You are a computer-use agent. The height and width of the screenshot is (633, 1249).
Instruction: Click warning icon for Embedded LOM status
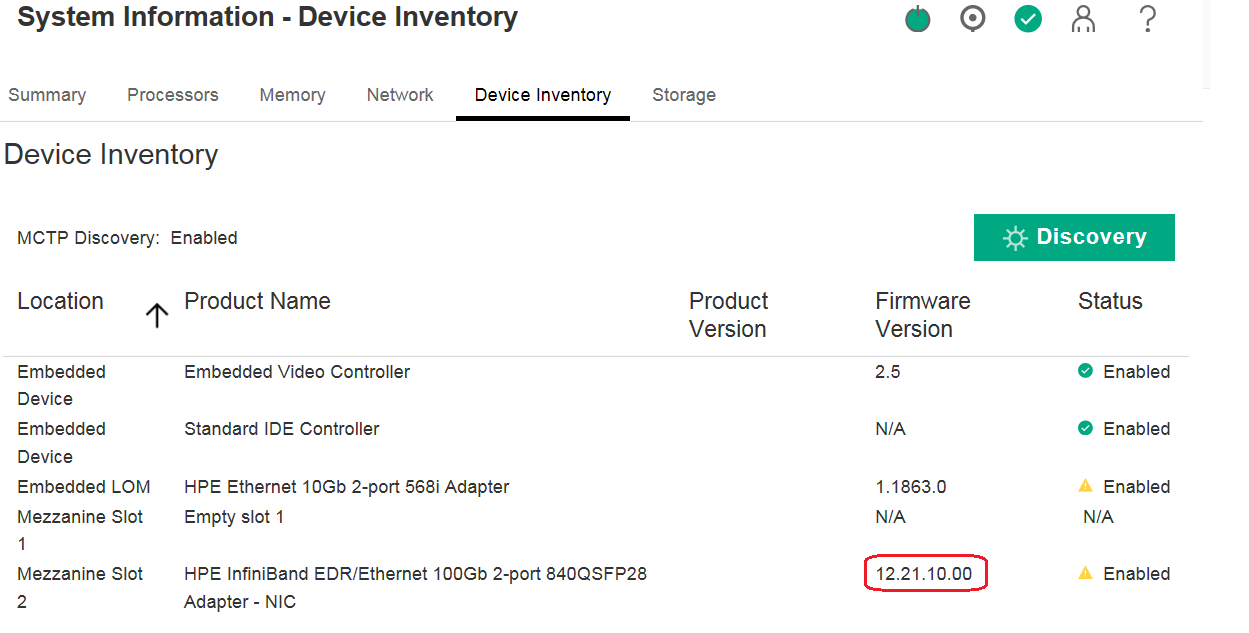pos(1085,486)
